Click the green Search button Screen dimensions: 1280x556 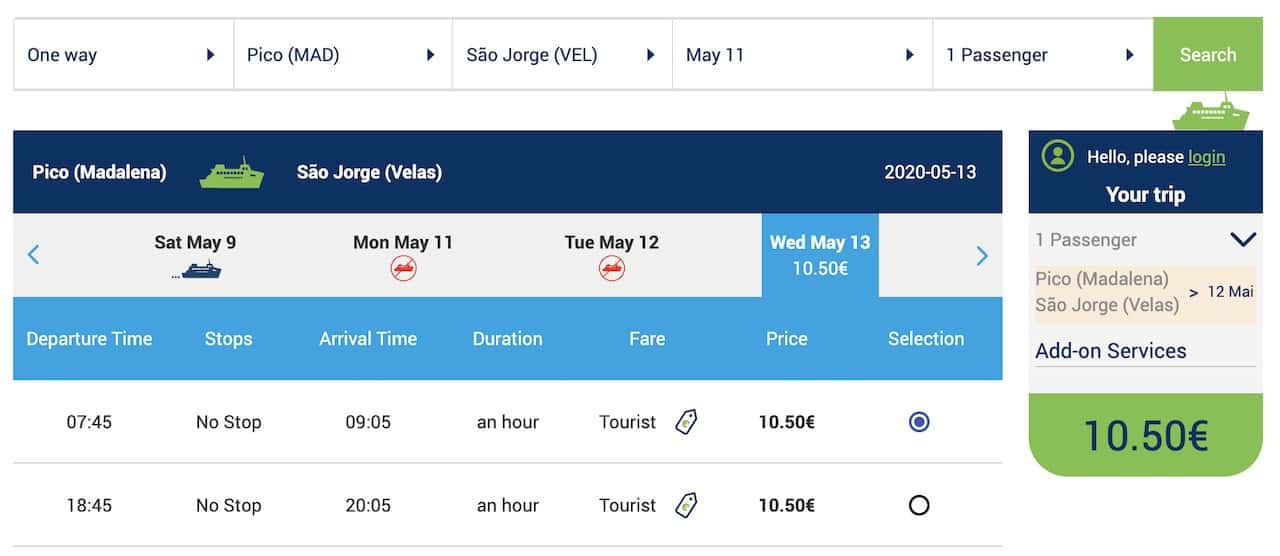pyautogui.click(x=1208, y=55)
